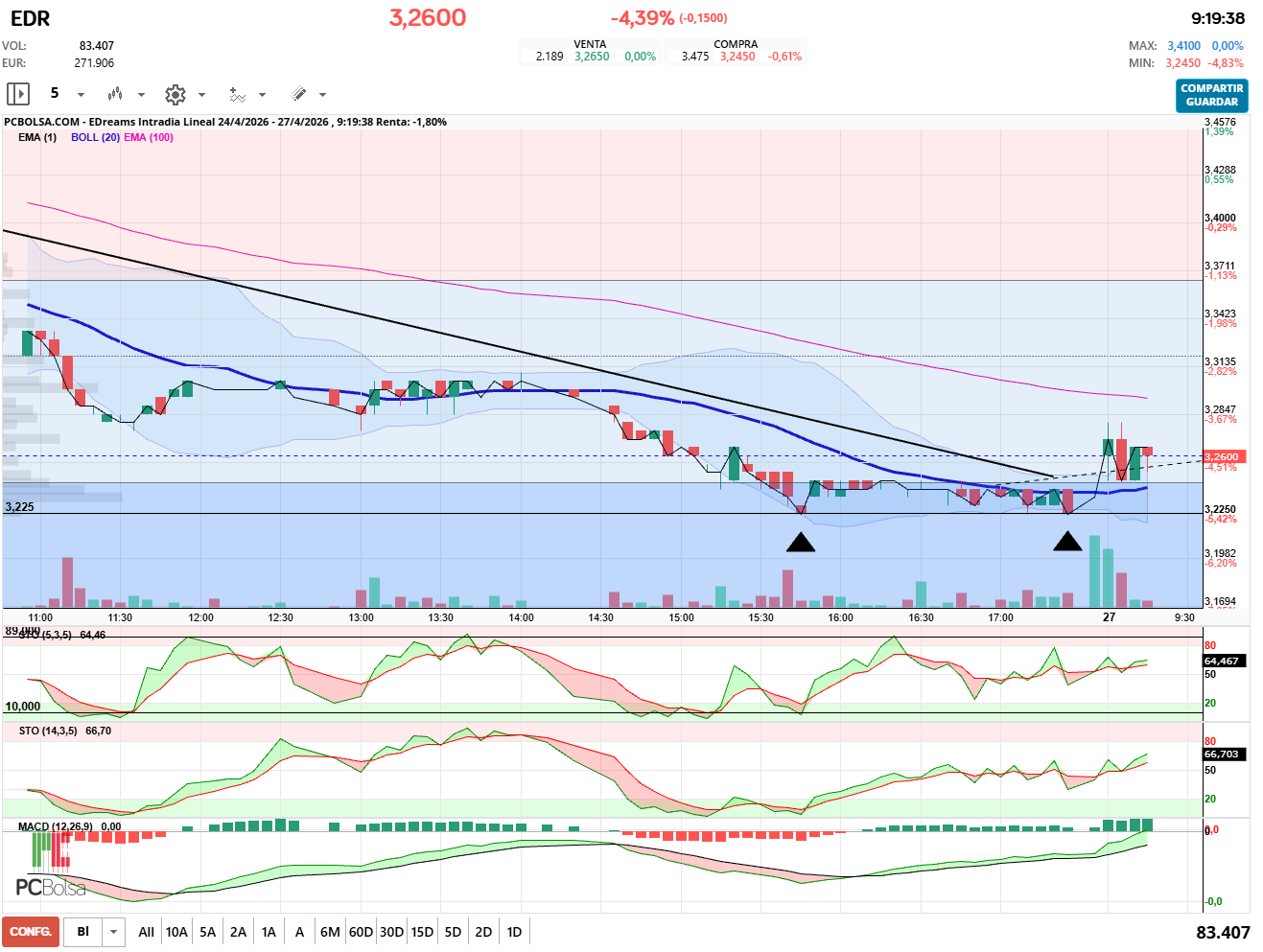Toggle the EMA (1) indicator label
This screenshot has height=952, width=1263.
[37, 137]
